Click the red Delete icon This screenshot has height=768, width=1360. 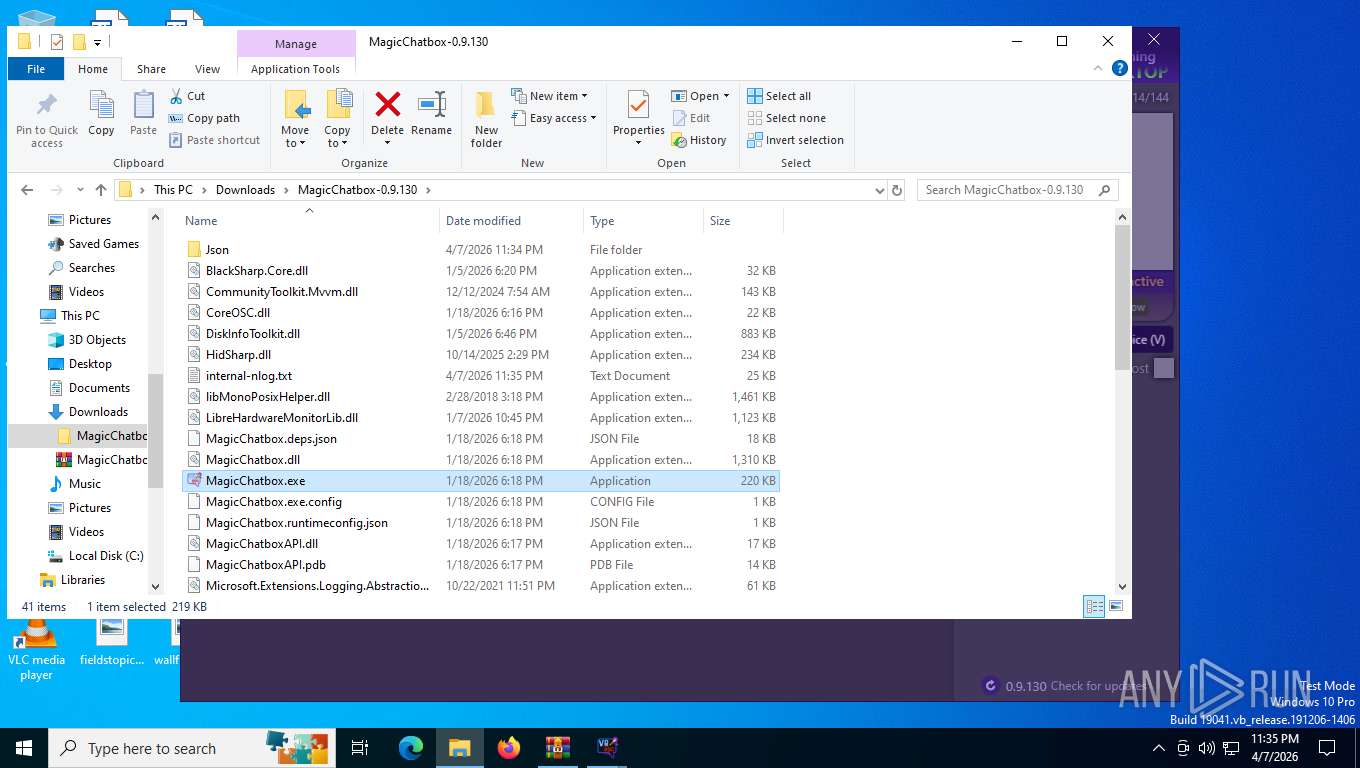[x=388, y=104]
